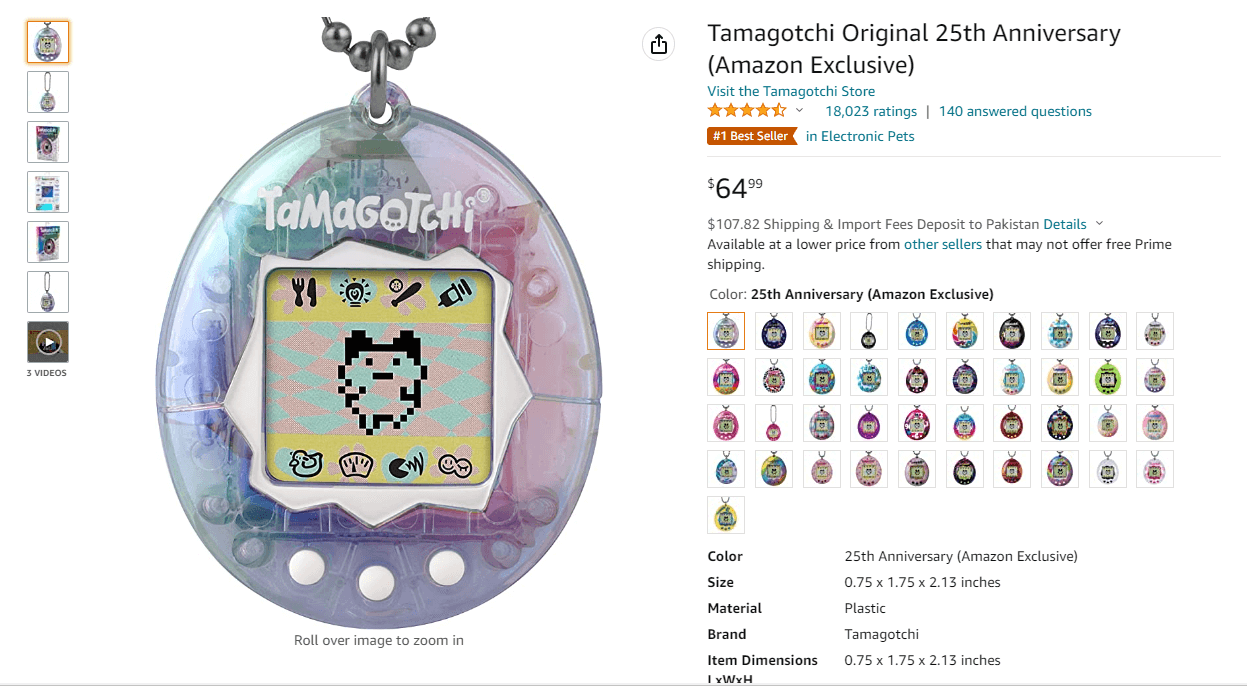Expand shipping Details chevron
The image size is (1247, 686).
(1099, 224)
